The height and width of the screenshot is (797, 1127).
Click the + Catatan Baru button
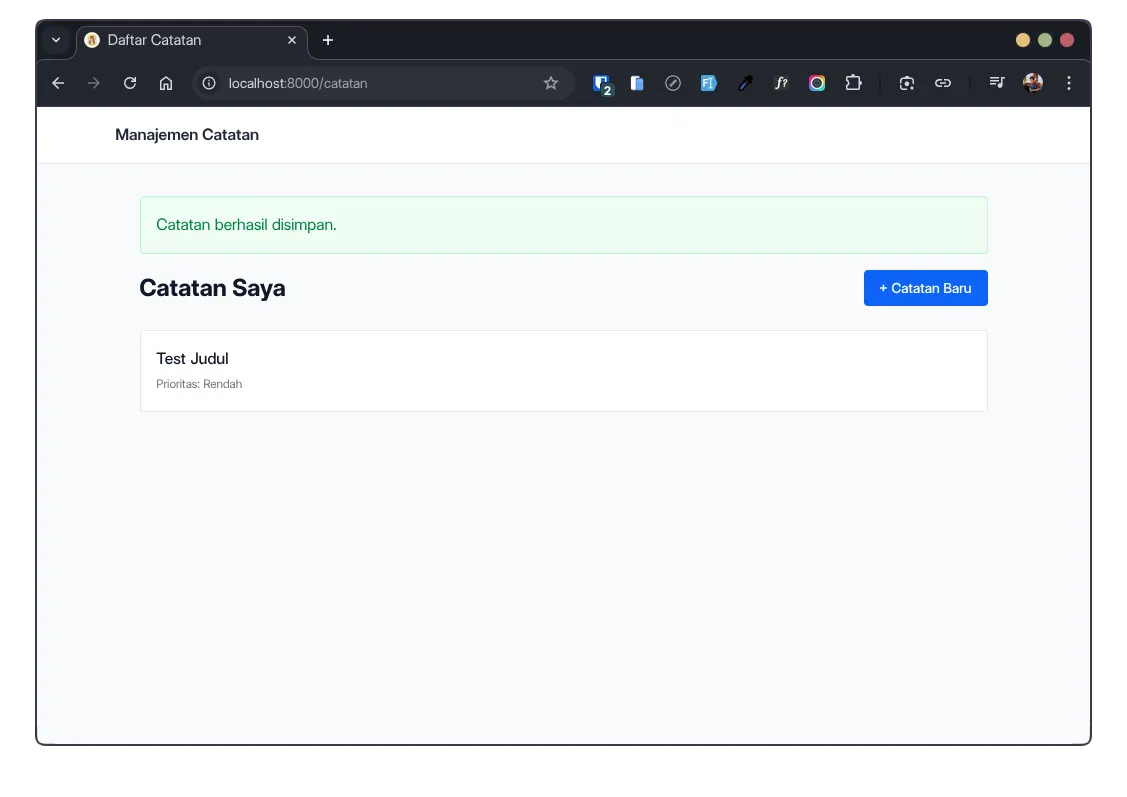tap(925, 288)
